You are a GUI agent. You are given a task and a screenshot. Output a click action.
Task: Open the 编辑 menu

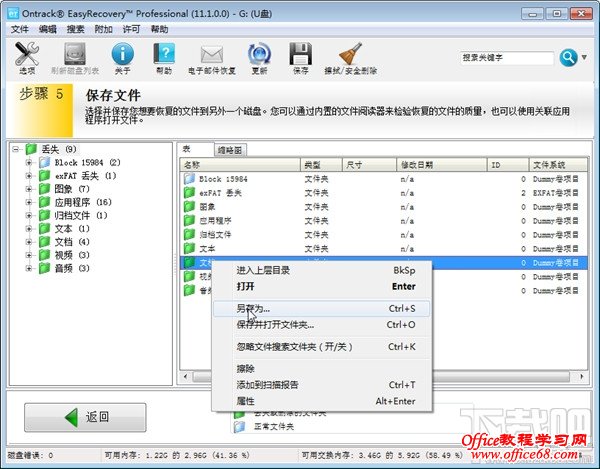pyautogui.click(x=47, y=29)
